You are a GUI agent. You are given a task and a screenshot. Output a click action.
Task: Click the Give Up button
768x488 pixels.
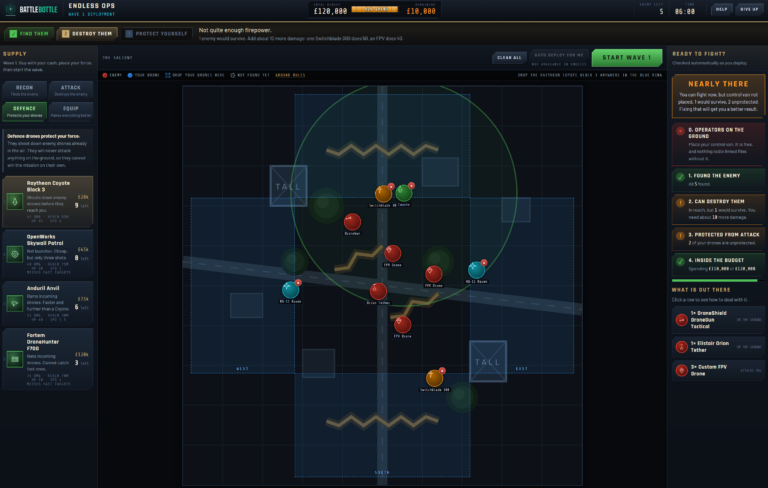coord(749,9)
